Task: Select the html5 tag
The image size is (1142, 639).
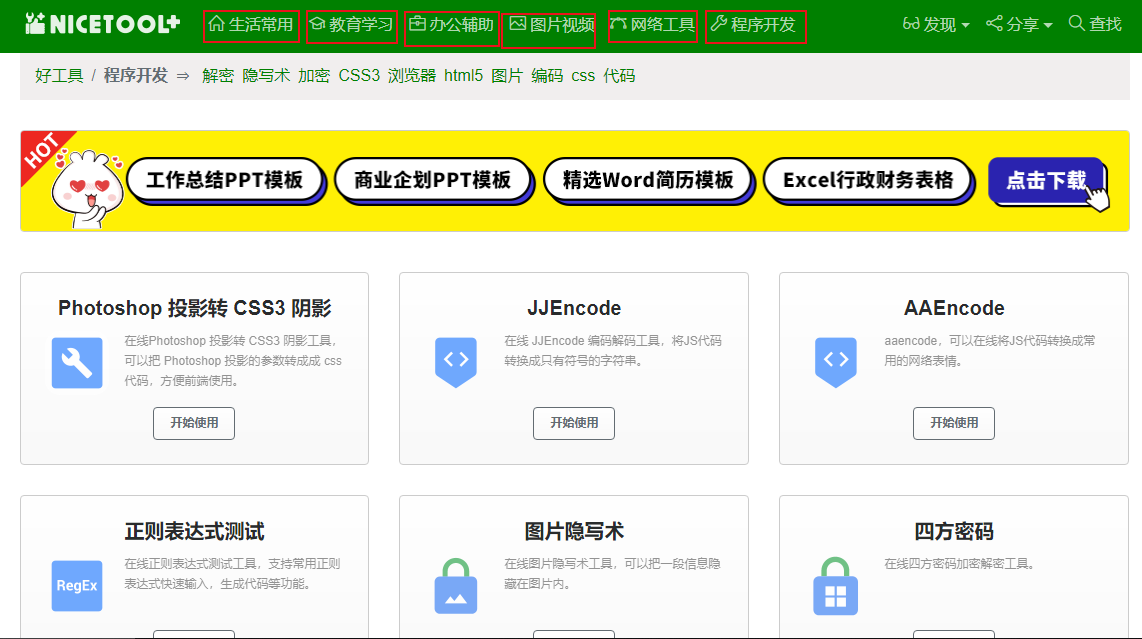Action: coord(463,76)
